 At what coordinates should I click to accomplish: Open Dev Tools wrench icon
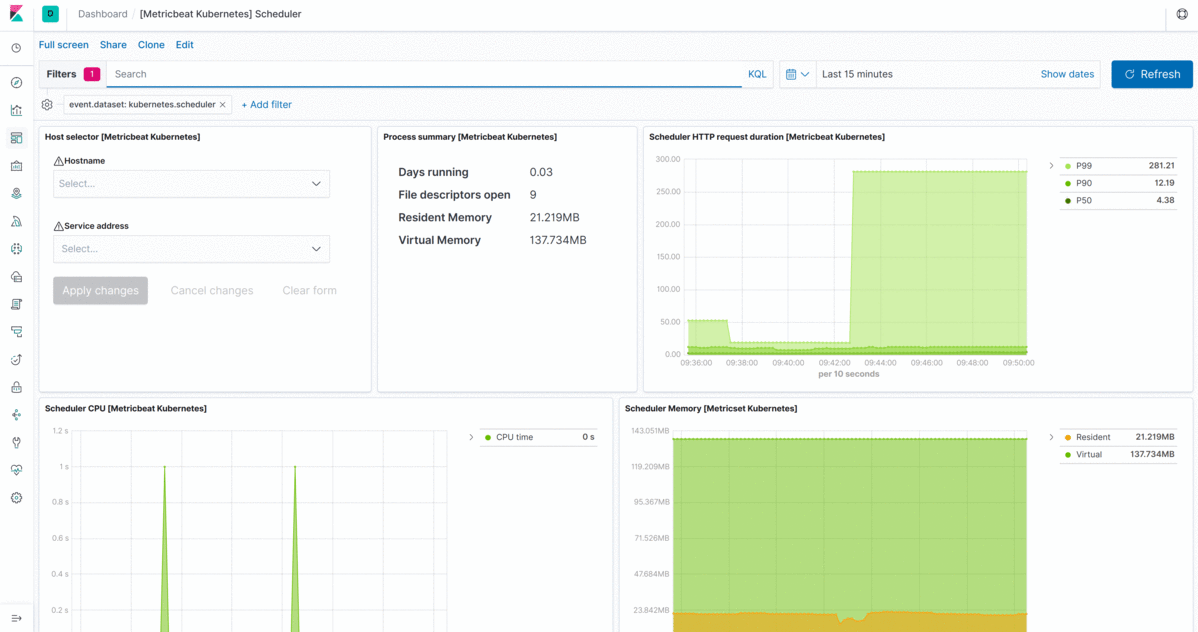16,442
